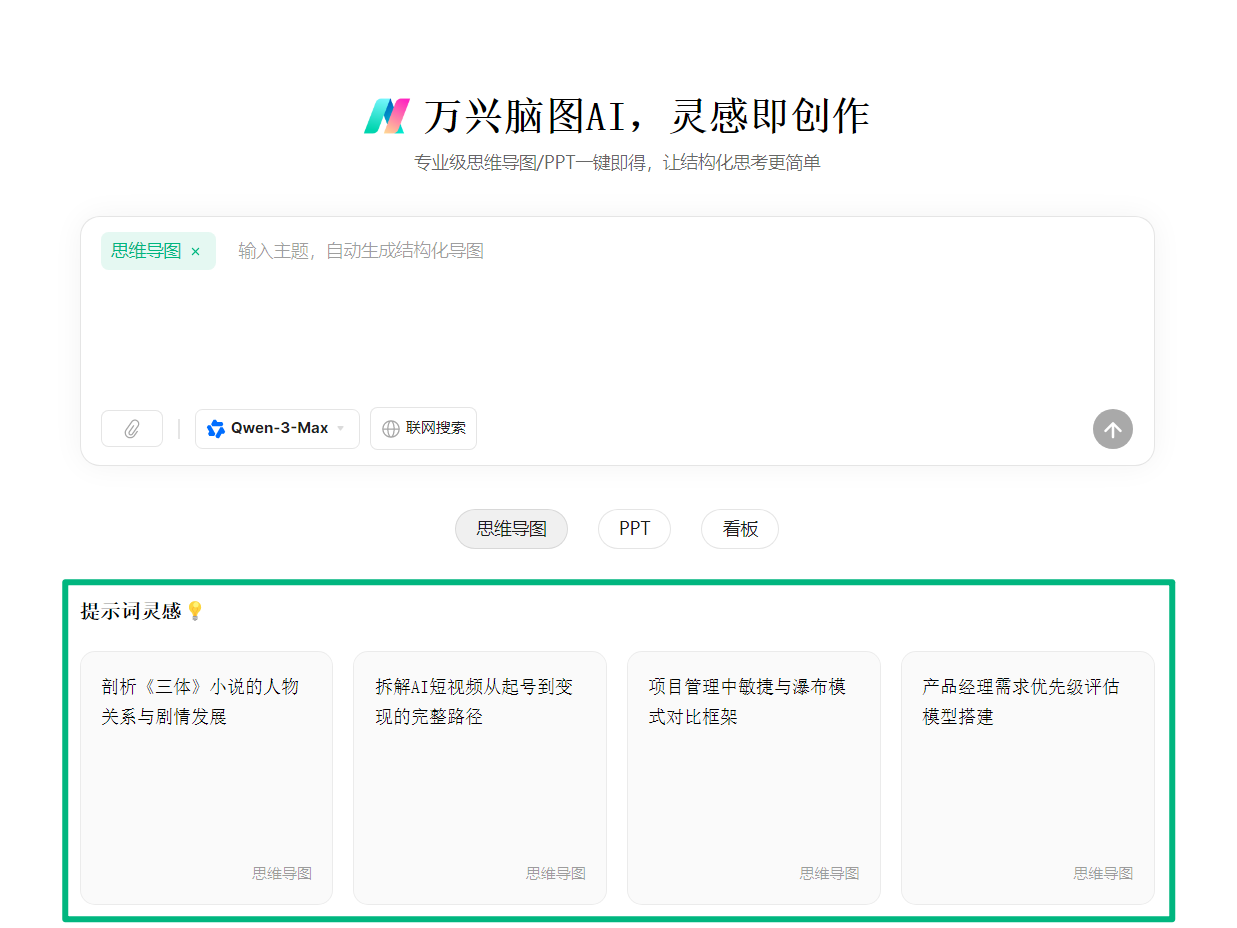The width and height of the screenshot is (1237, 928).
Task: Click the send arrow button
Action: point(1112,429)
